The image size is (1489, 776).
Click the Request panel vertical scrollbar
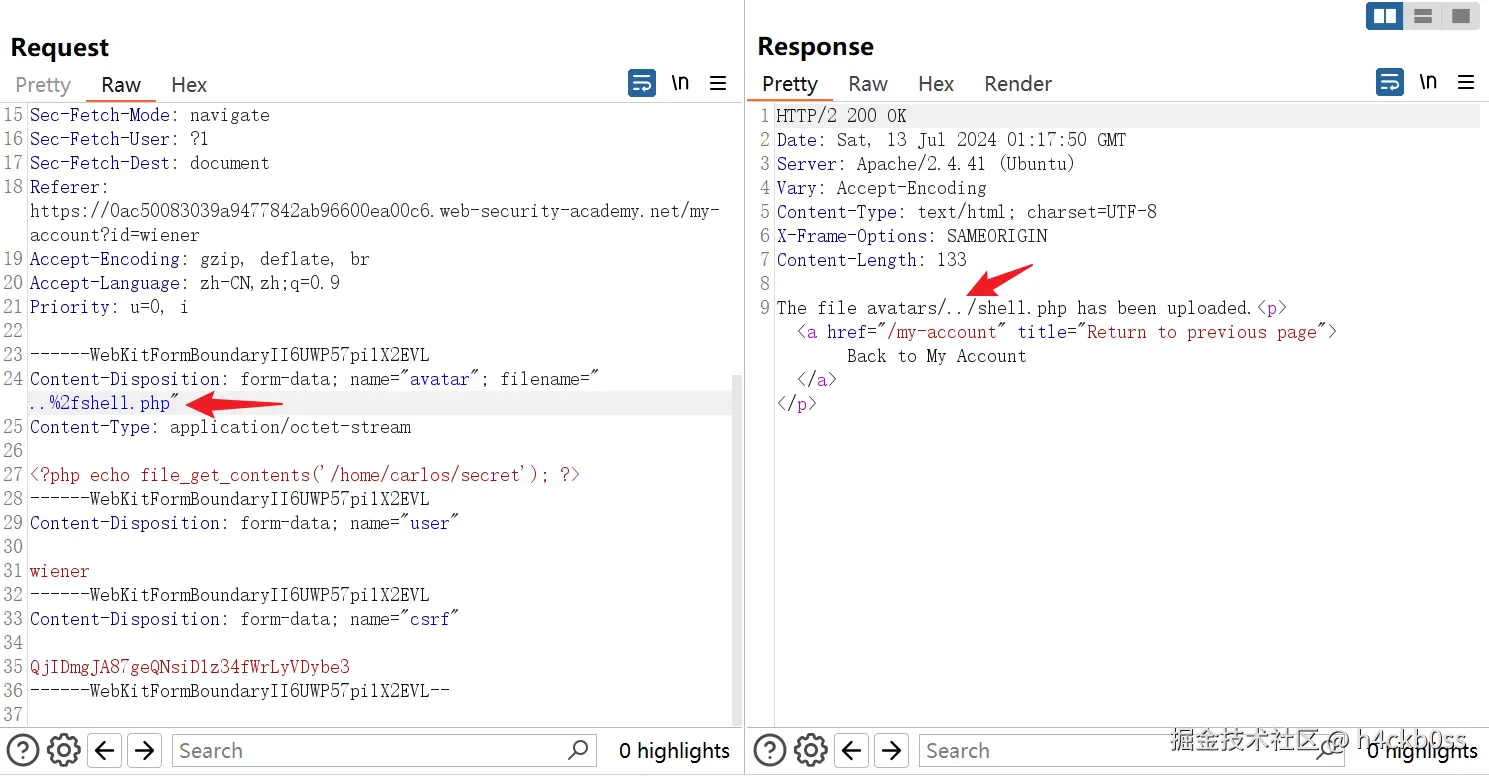click(x=737, y=550)
